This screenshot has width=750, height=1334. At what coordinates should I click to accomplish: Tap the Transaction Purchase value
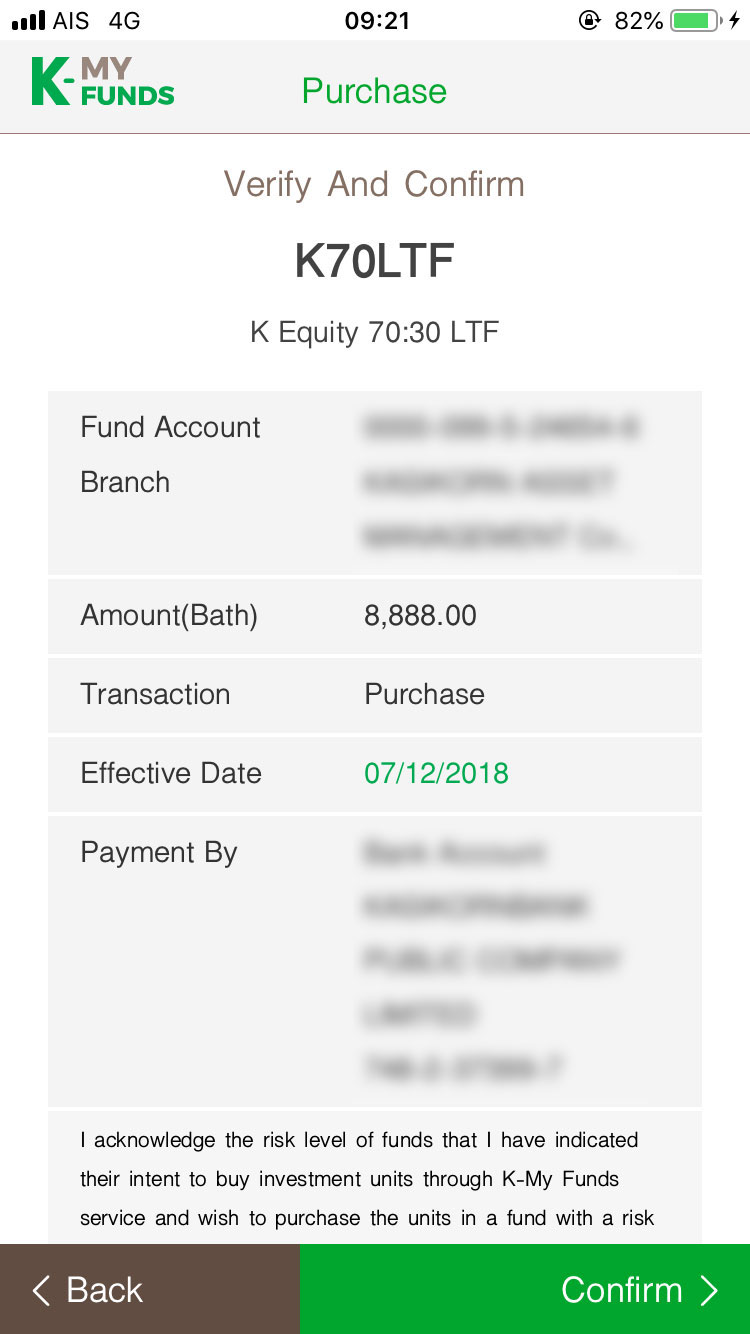point(424,694)
